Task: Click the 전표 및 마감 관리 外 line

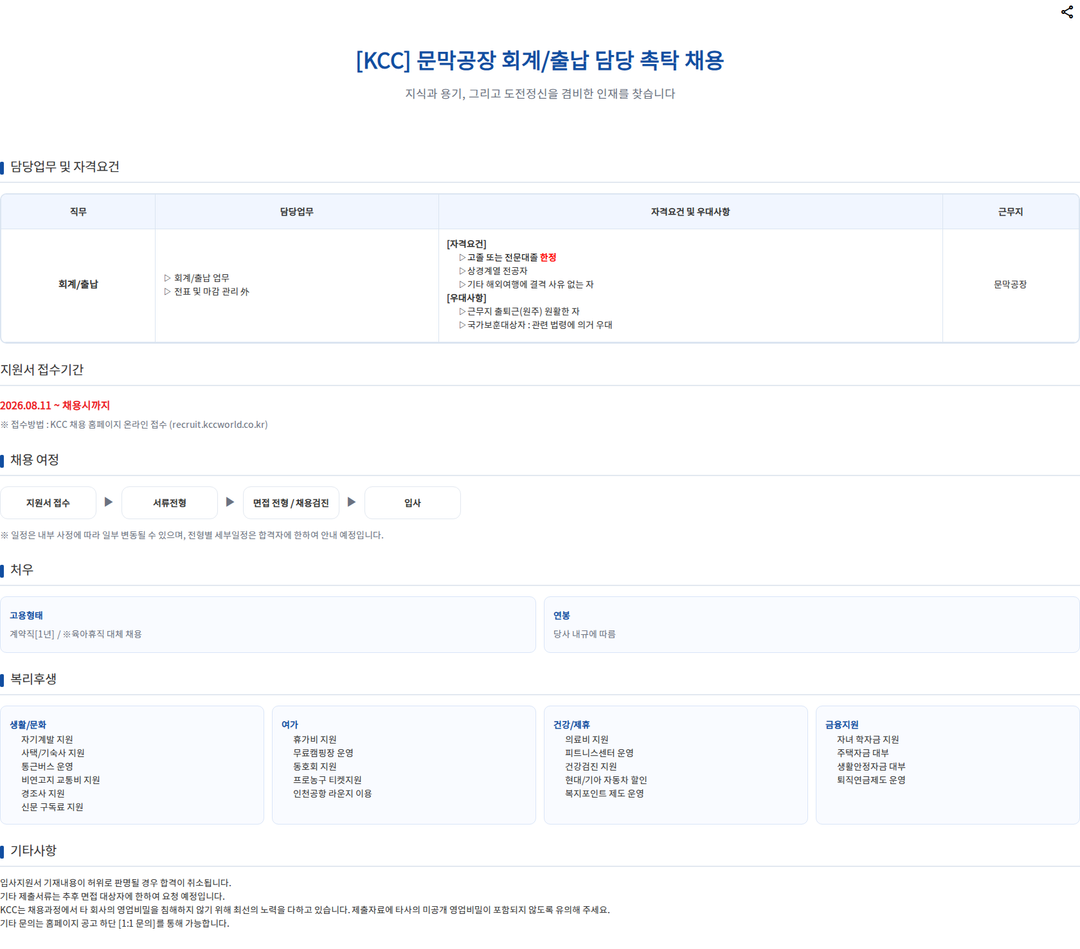Action: (207, 291)
